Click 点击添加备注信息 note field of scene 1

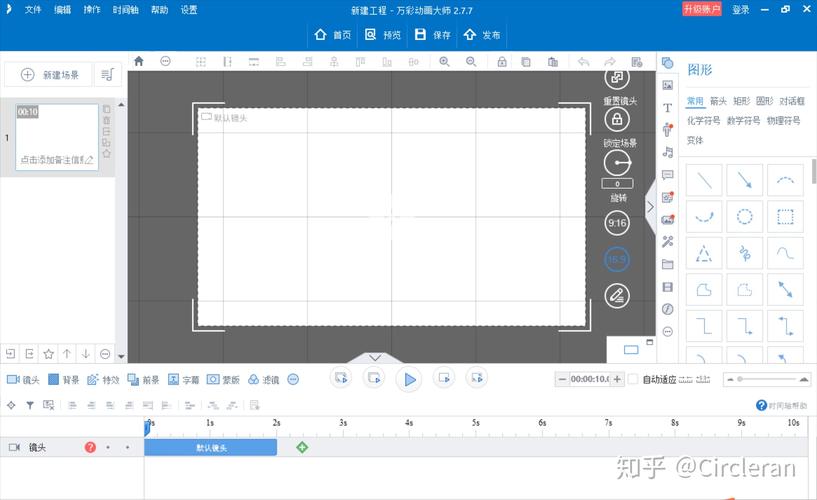click(x=56, y=160)
